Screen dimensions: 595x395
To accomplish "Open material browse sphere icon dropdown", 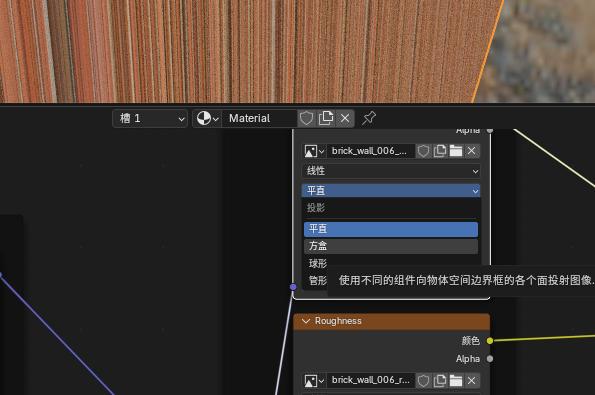I will (207, 118).
